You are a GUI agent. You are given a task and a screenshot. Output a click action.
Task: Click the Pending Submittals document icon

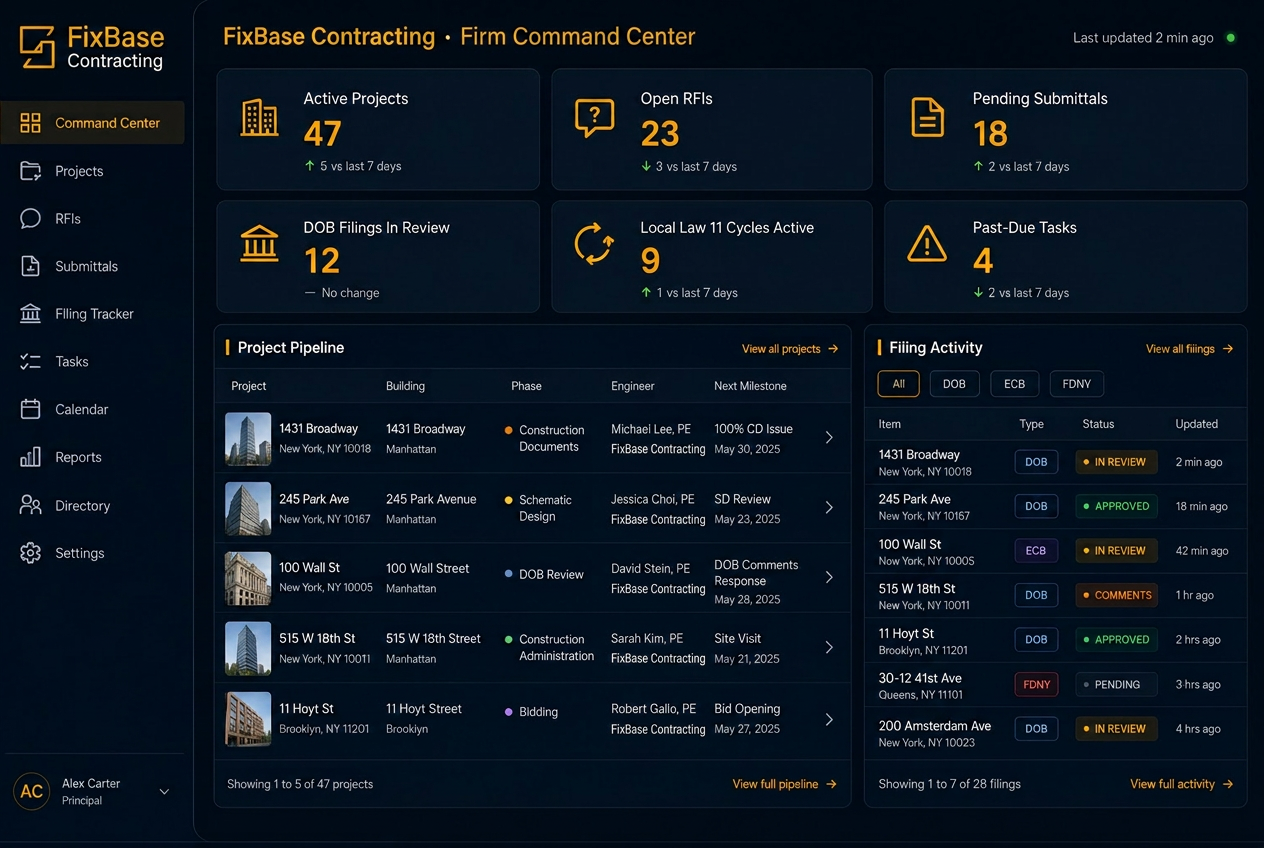pyautogui.click(x=927, y=118)
